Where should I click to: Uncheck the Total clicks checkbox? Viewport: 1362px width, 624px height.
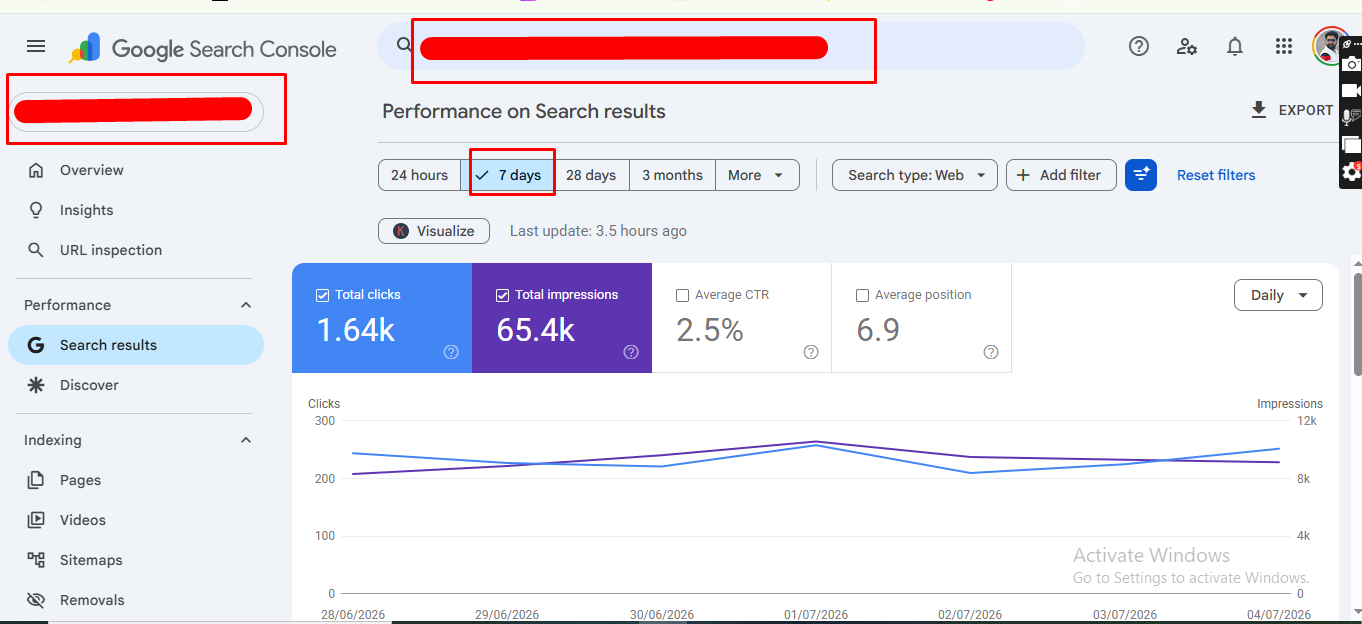tap(322, 295)
